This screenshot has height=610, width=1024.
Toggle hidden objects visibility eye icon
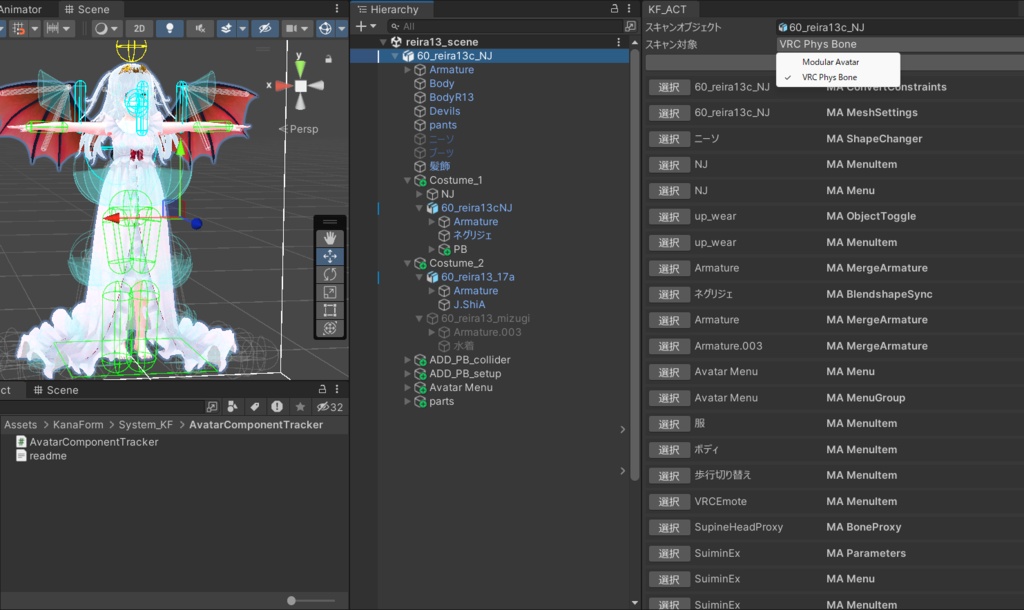pyautogui.click(x=264, y=28)
